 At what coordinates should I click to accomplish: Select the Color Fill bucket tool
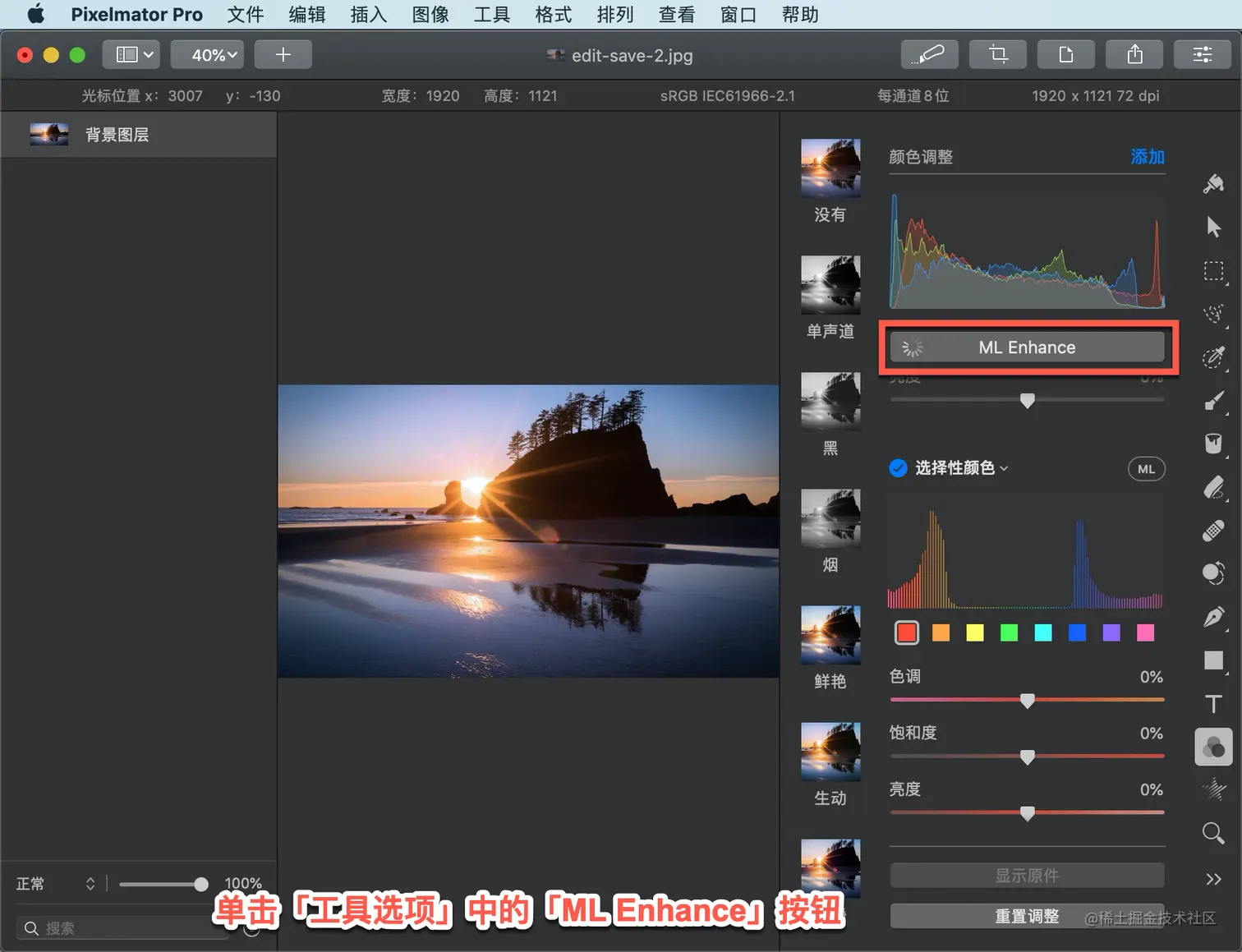click(x=1213, y=444)
